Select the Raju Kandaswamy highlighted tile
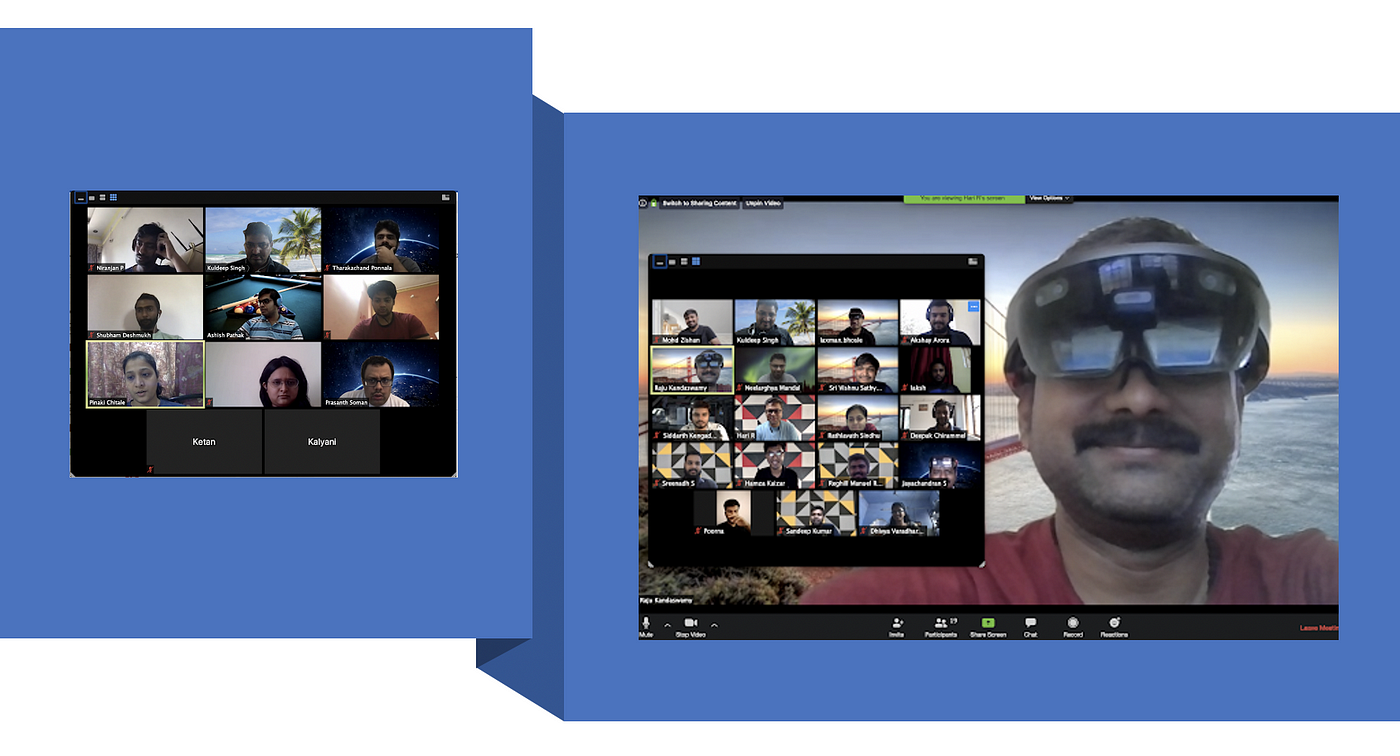Viewport: 1400px width, 756px height. coord(692,370)
